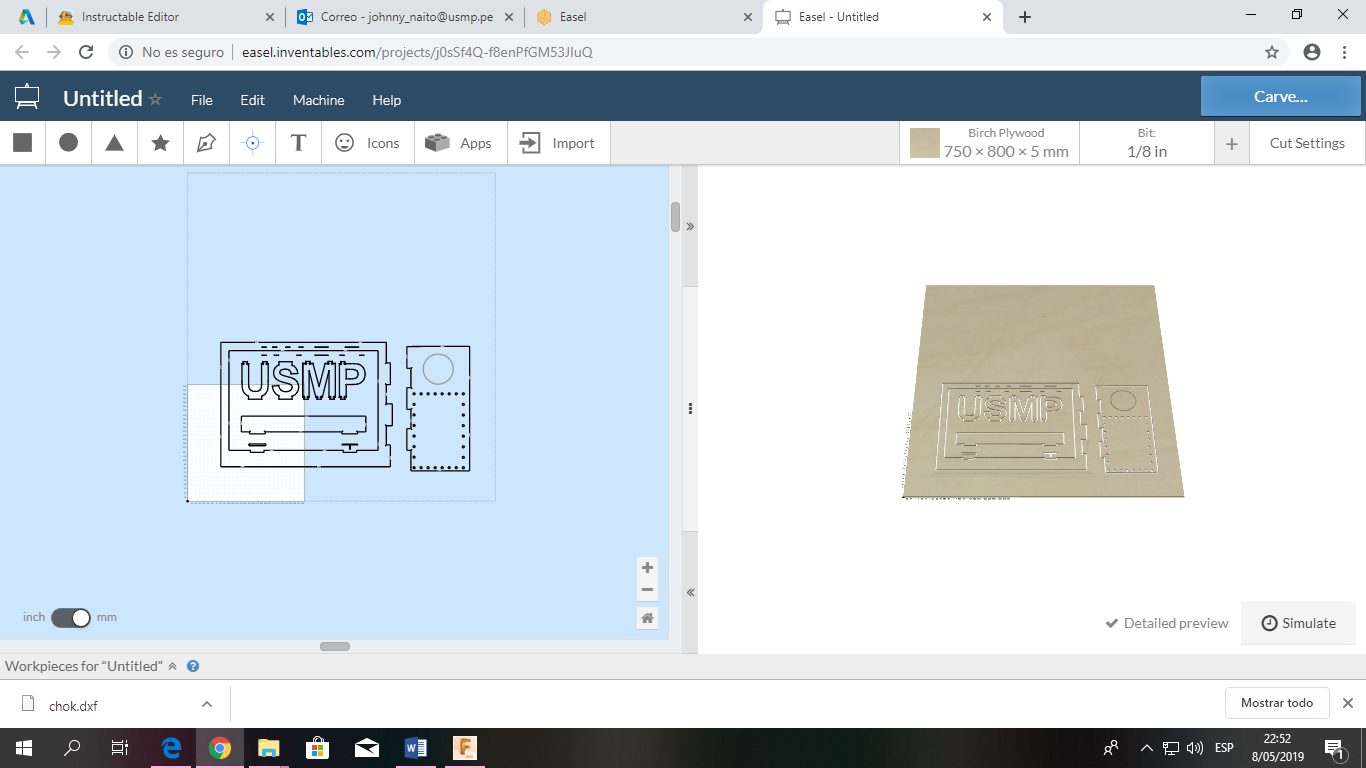Open Chrome three-dot menu
This screenshot has width=1366, height=768.
click(1345, 52)
